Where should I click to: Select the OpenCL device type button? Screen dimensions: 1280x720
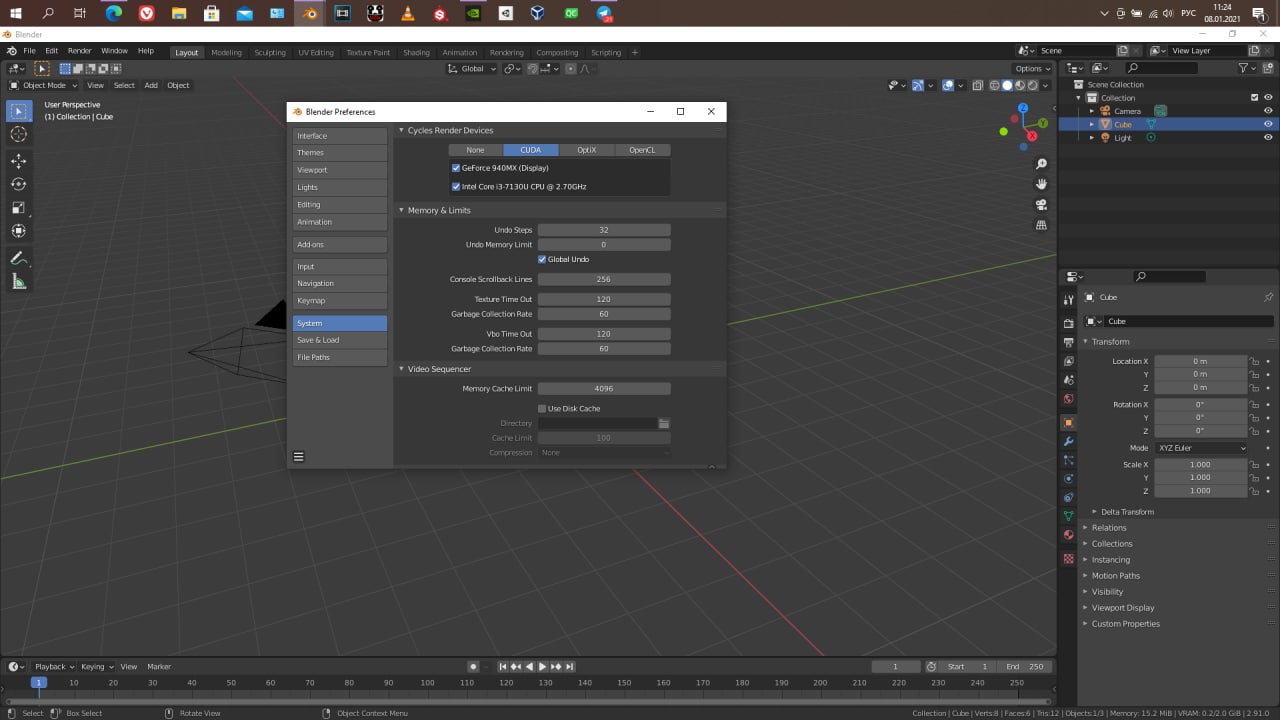point(642,150)
